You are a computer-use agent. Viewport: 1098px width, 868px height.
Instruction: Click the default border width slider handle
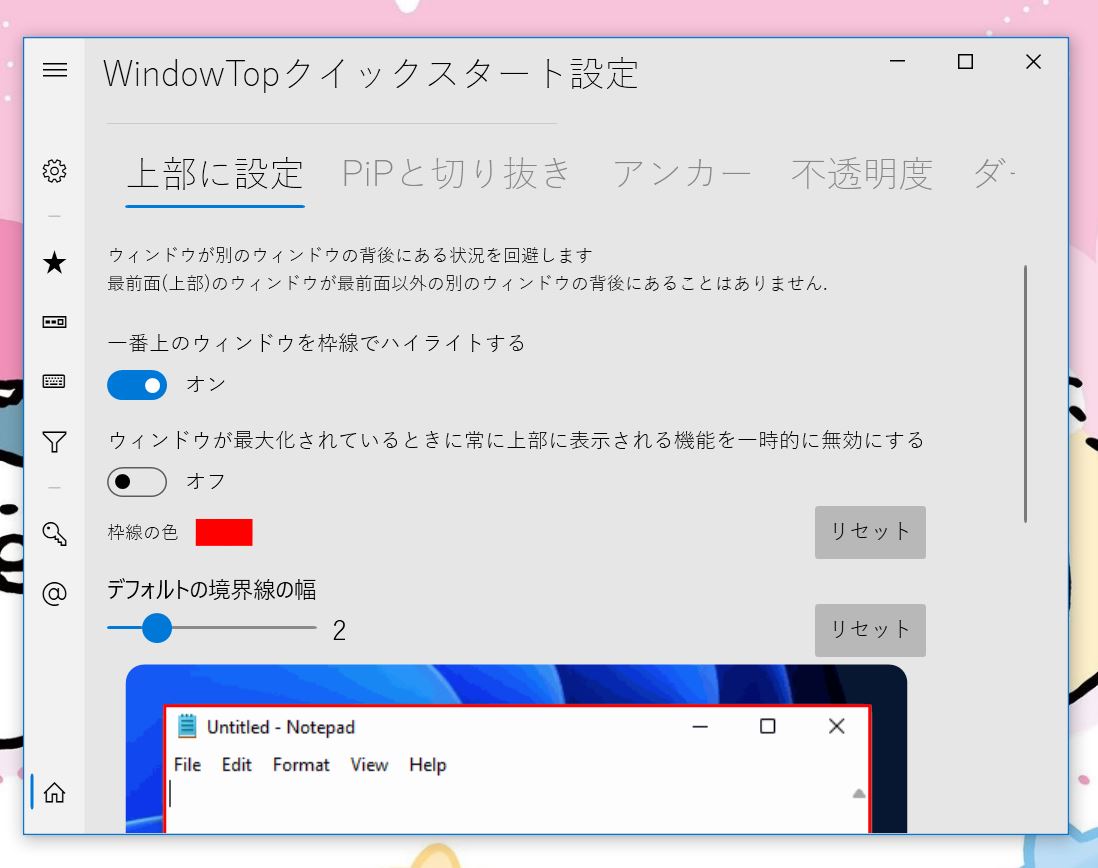(x=157, y=628)
